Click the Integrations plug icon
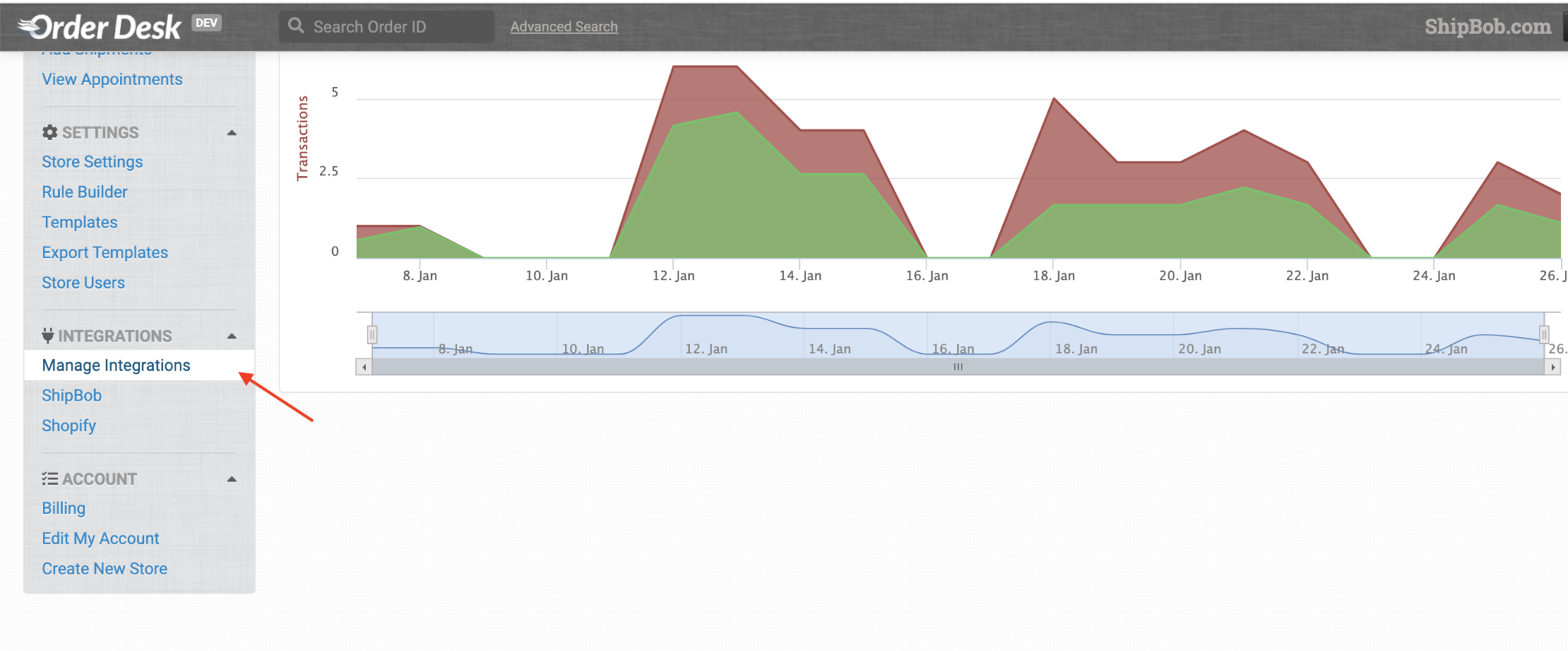This screenshot has height=651, width=1568. point(47,335)
